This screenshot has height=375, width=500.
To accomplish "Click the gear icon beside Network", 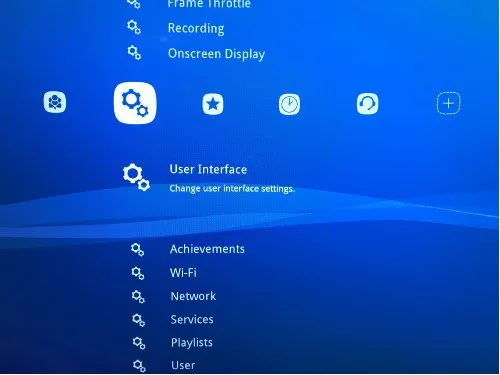I will click(138, 297).
